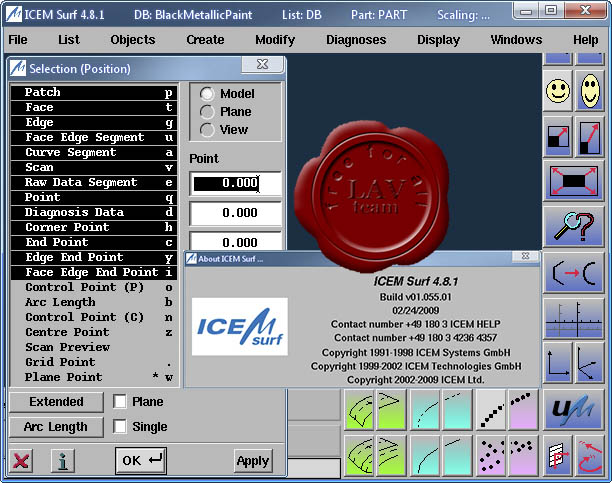This screenshot has height=483, width=612.
Task: Click the second Point coordinate field
Action: pos(236,213)
